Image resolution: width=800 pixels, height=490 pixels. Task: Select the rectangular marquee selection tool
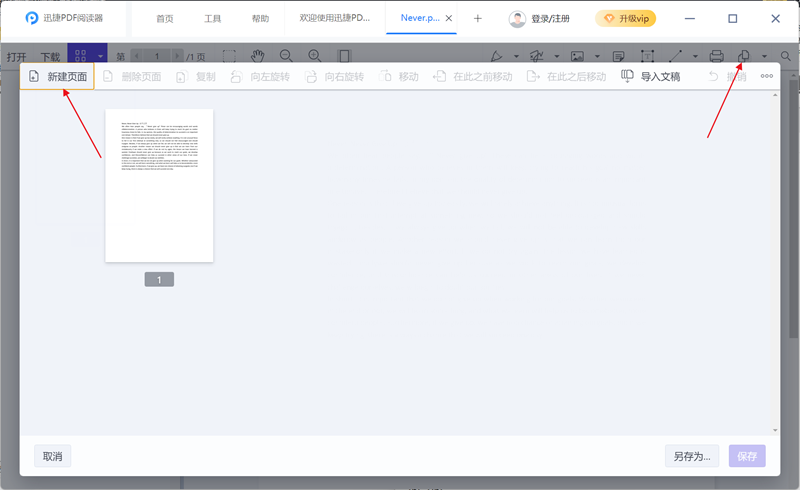pos(229,56)
